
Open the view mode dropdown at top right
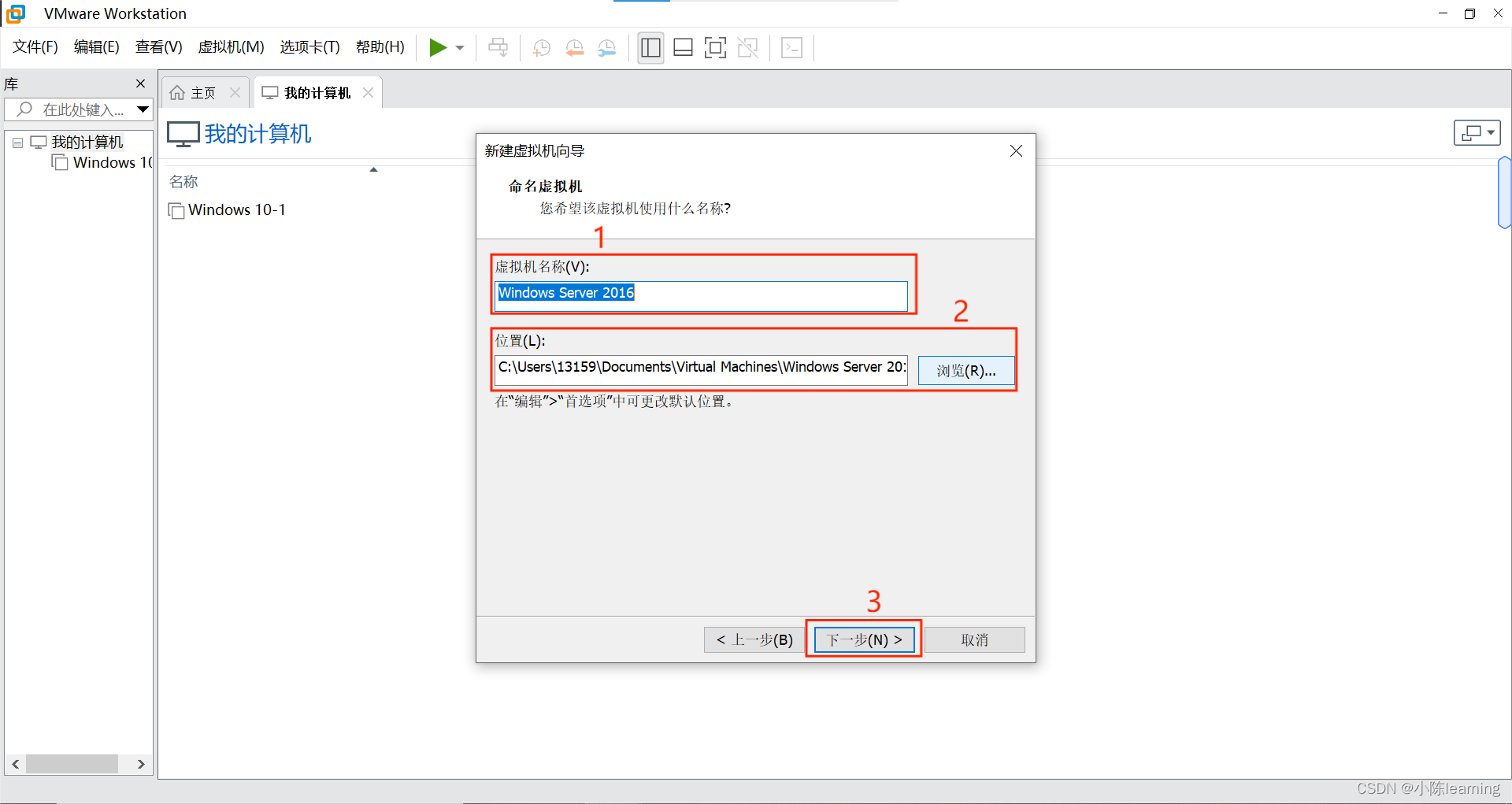pyautogui.click(x=1477, y=132)
